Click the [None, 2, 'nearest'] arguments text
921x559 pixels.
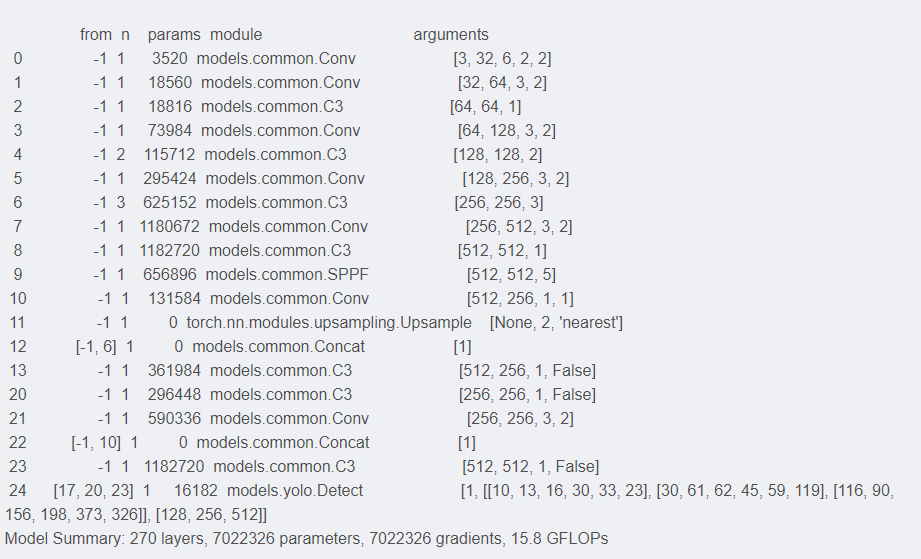[556, 322]
